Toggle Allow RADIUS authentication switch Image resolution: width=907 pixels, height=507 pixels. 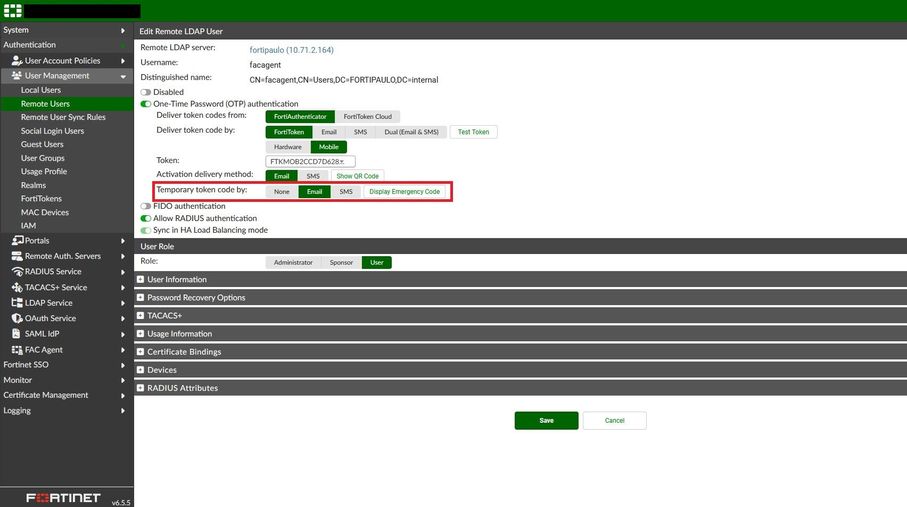tap(145, 218)
